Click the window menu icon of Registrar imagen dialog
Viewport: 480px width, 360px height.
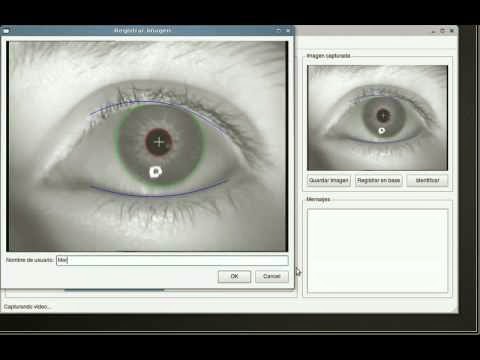point(6,31)
